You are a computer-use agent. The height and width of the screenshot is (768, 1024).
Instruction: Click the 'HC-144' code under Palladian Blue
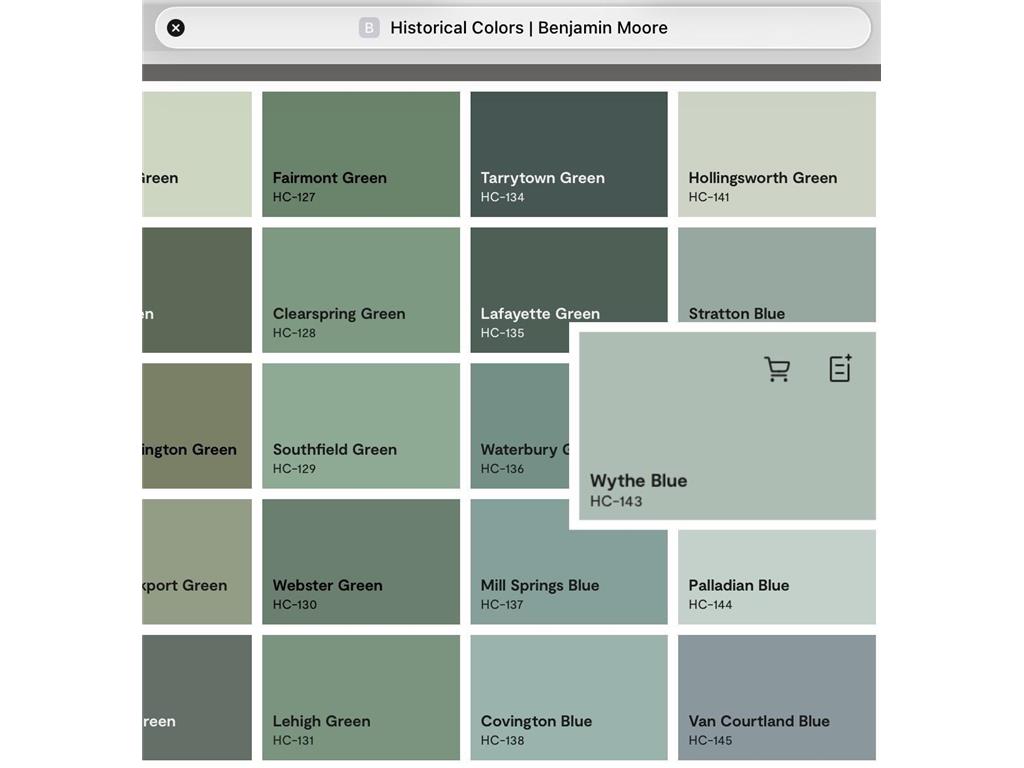point(710,605)
